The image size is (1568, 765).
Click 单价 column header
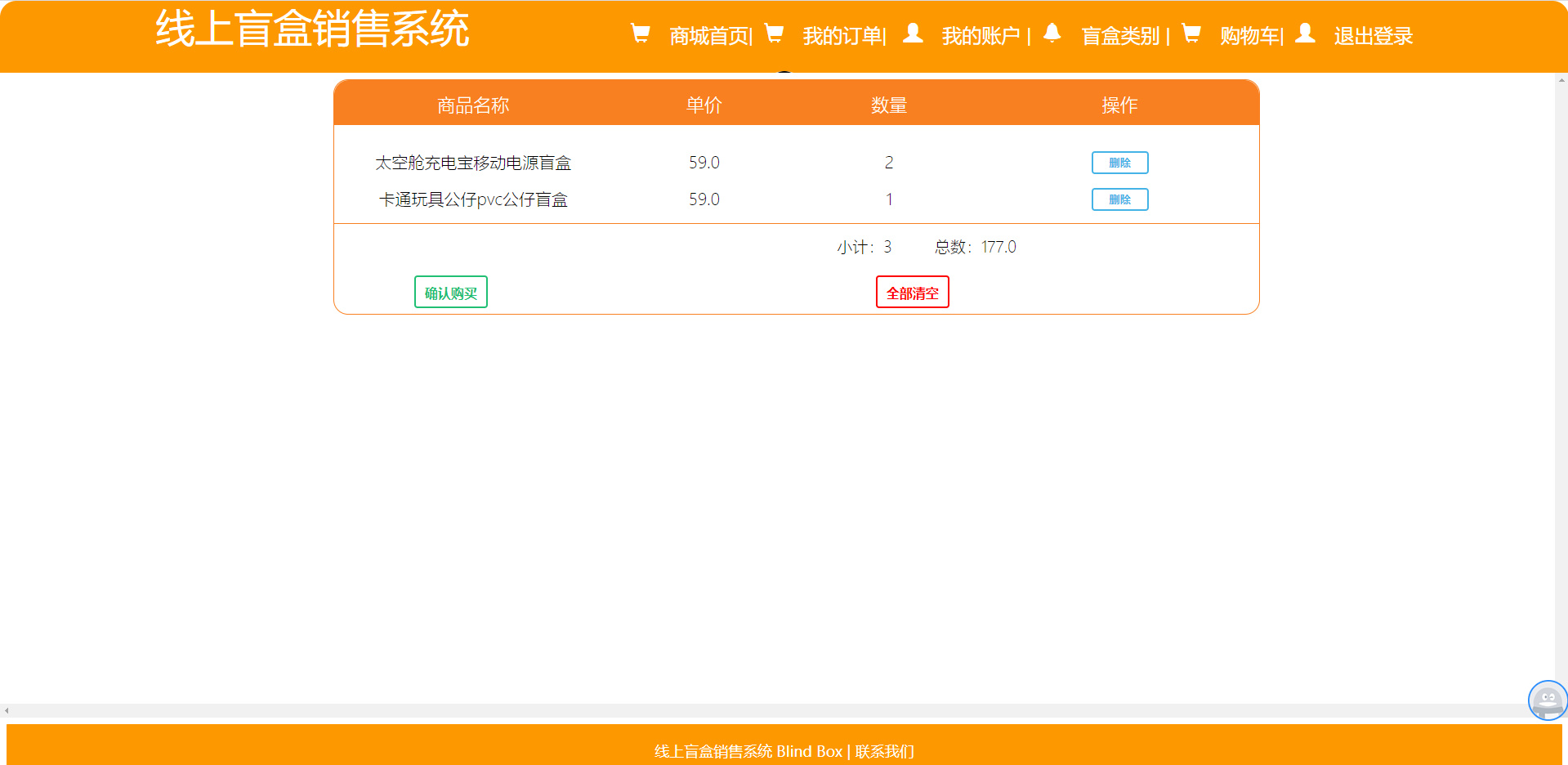704,105
